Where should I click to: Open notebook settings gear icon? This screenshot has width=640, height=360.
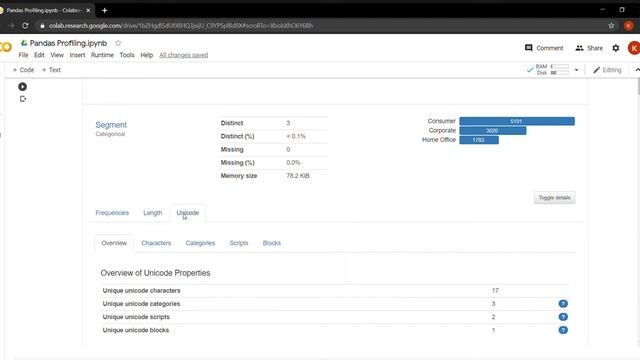click(x=616, y=48)
